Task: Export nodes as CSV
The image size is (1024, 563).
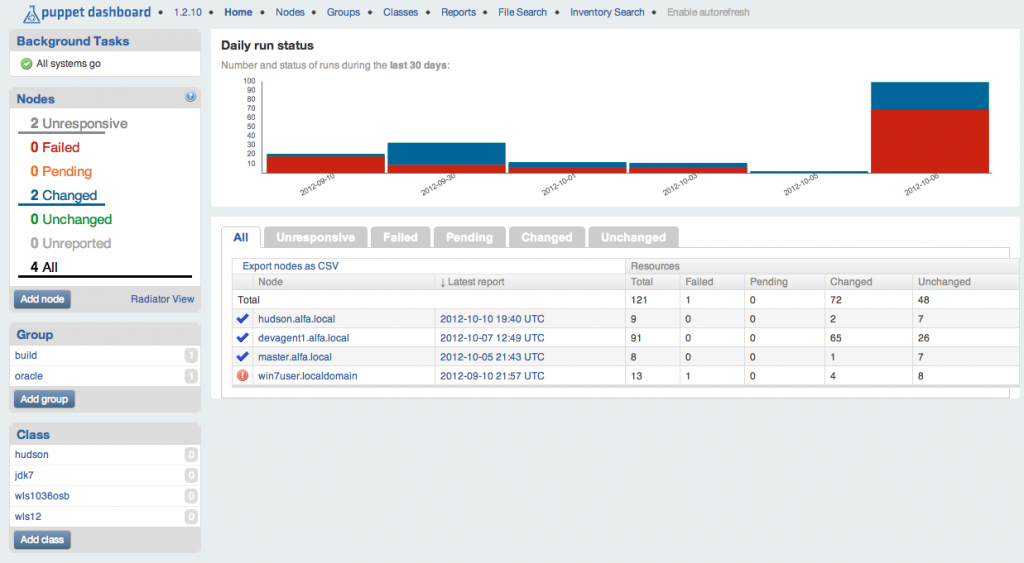Action: 292,267
